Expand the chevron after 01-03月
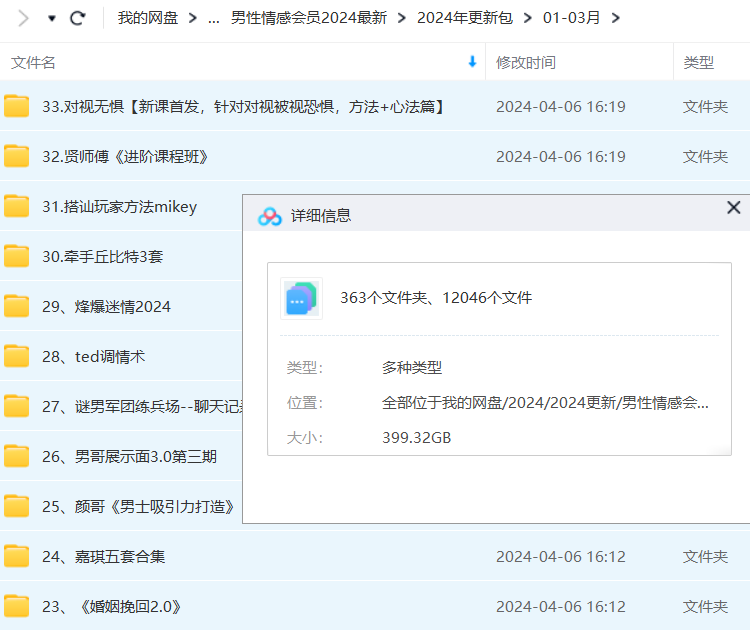Screen dimensions: 750x630 [x=615, y=18]
